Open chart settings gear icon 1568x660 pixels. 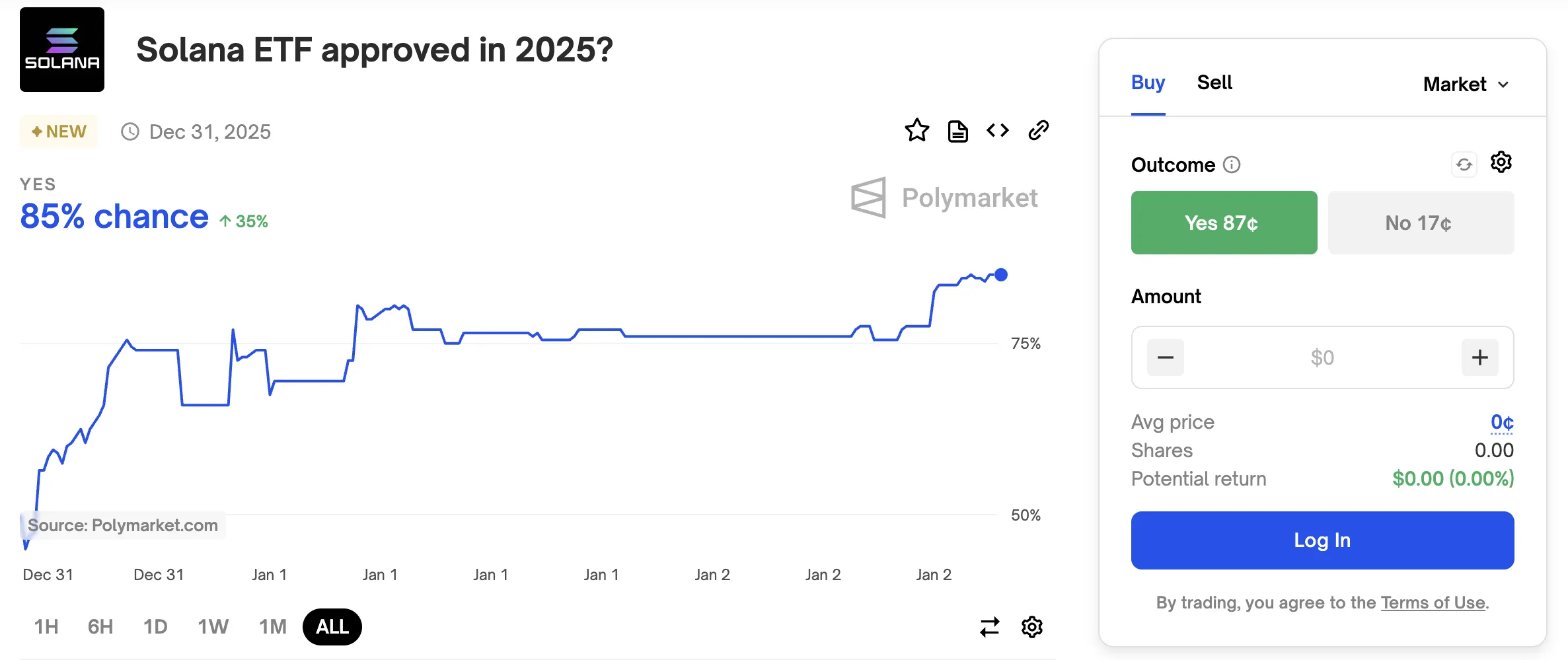point(1031,626)
